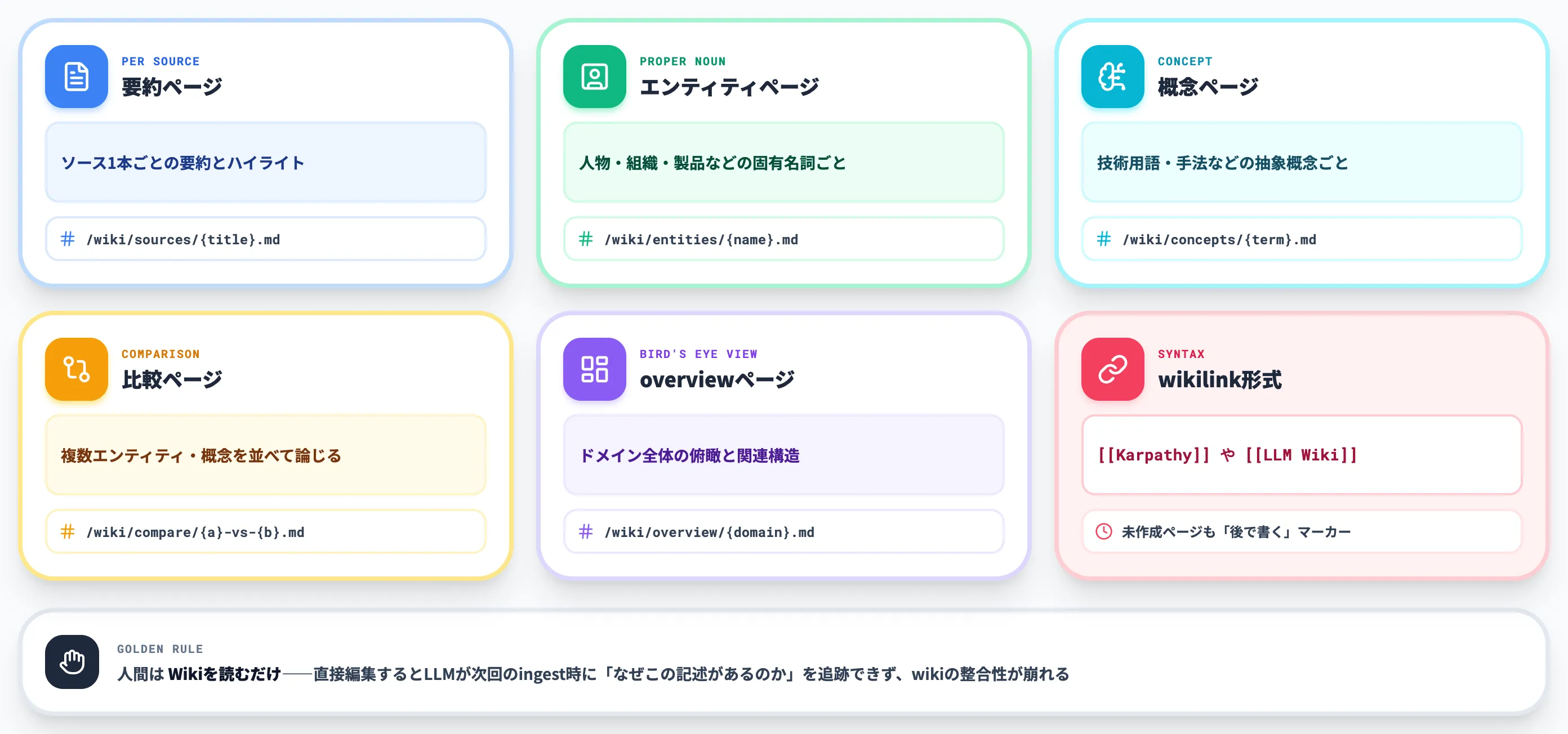The width and height of the screenshot is (1568, 734).
Task: Click the hash icon beside /wiki/compare/{a}-vs-{b}.md
Action: click(68, 531)
